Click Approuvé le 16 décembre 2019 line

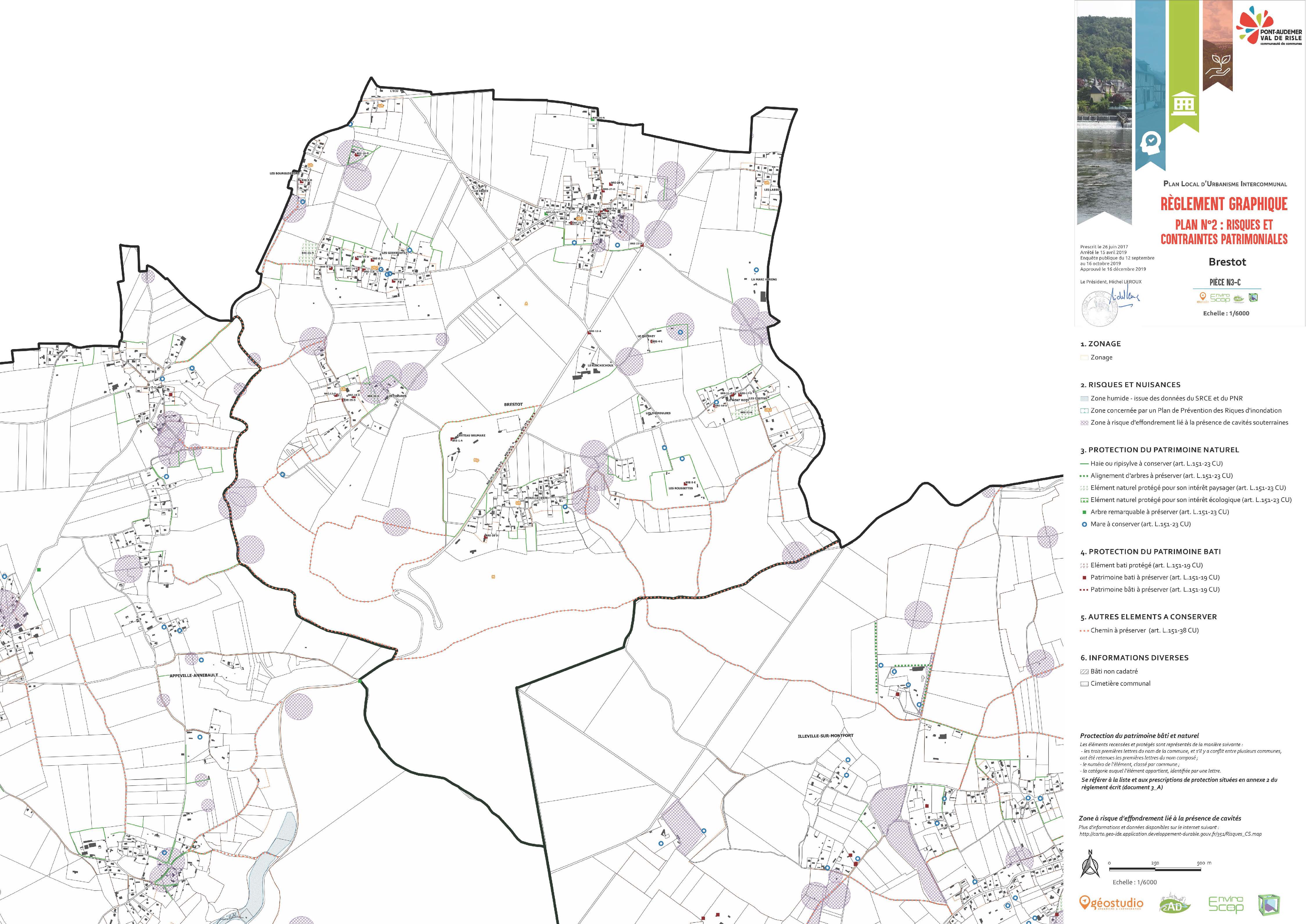(1113, 269)
